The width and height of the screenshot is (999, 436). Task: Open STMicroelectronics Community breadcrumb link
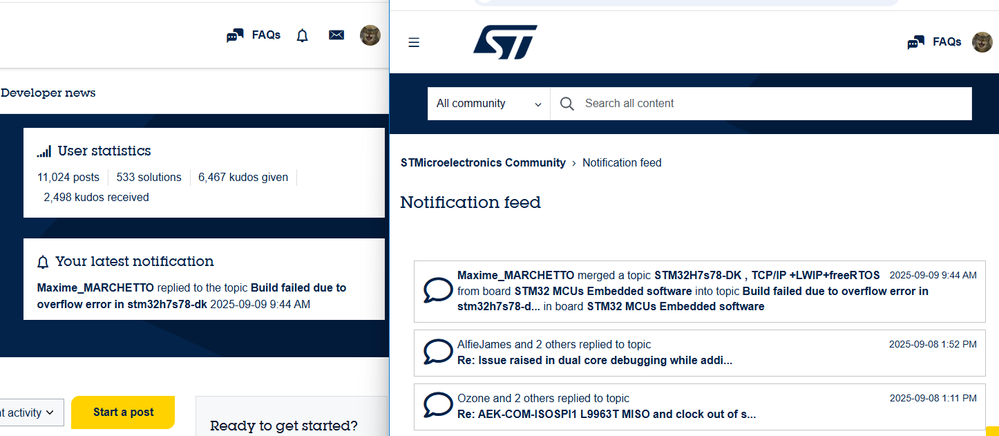click(483, 163)
